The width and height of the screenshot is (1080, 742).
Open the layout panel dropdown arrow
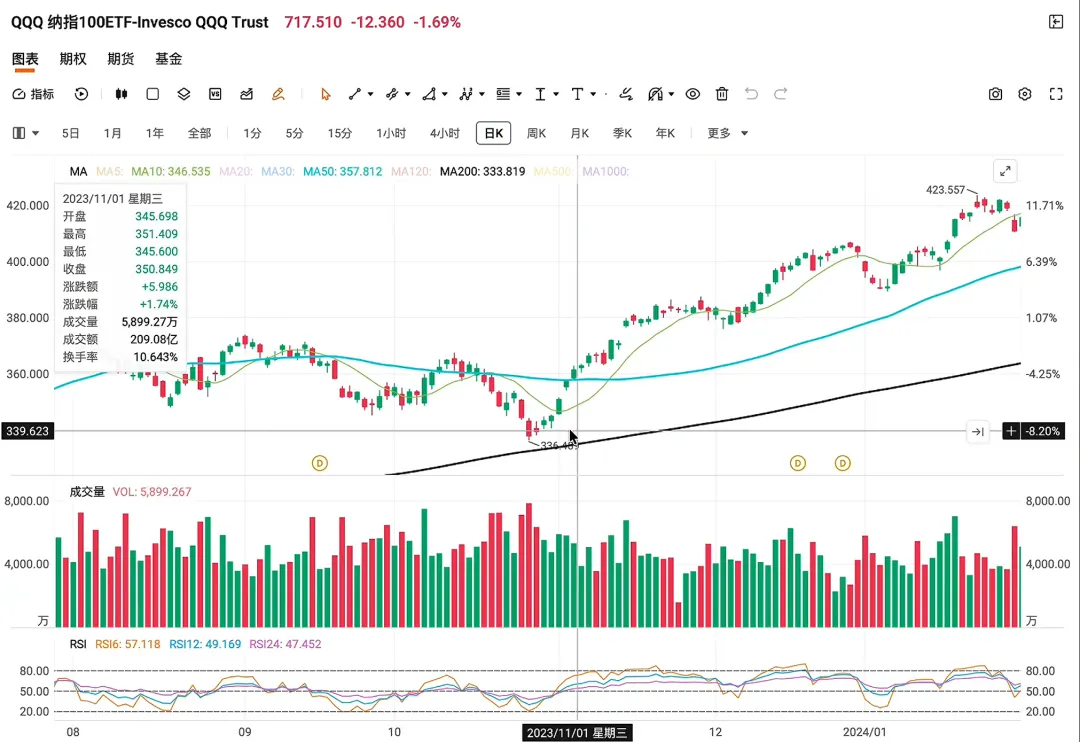click(36, 133)
